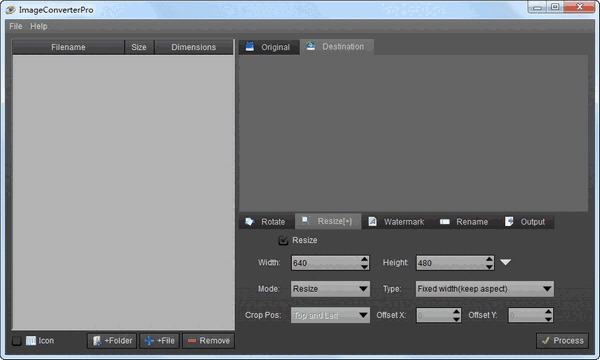
Task: Click the thumbnail grid icon beside Icon label
Action: (31, 340)
